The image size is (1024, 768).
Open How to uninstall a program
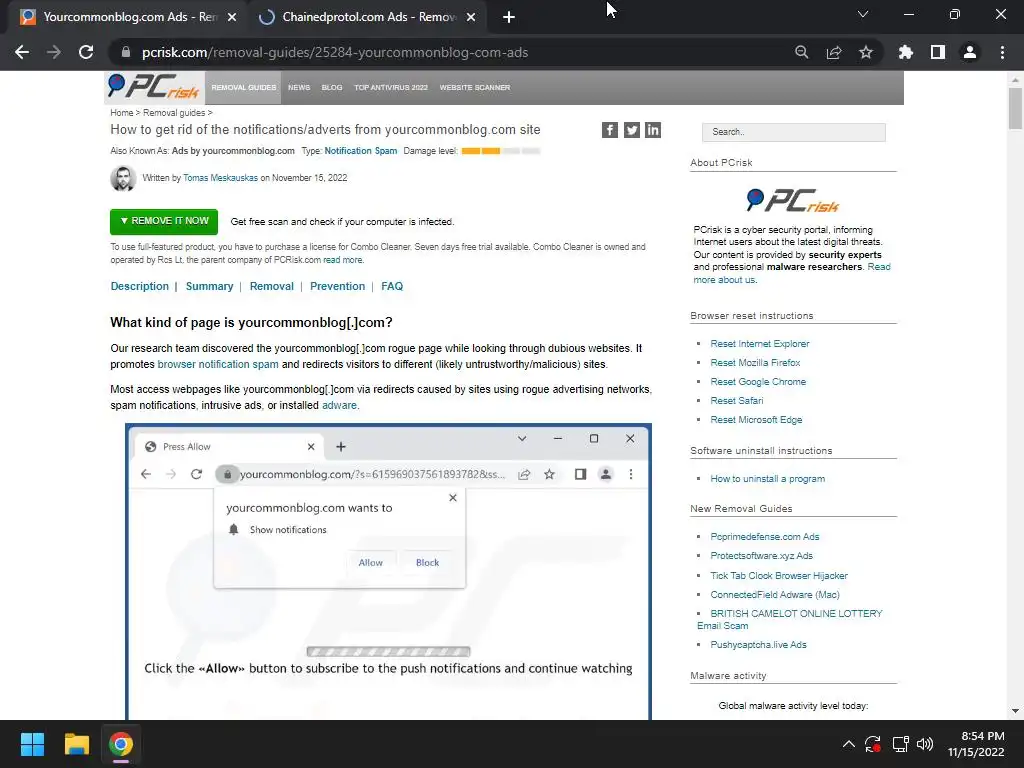pyautogui.click(x=767, y=479)
